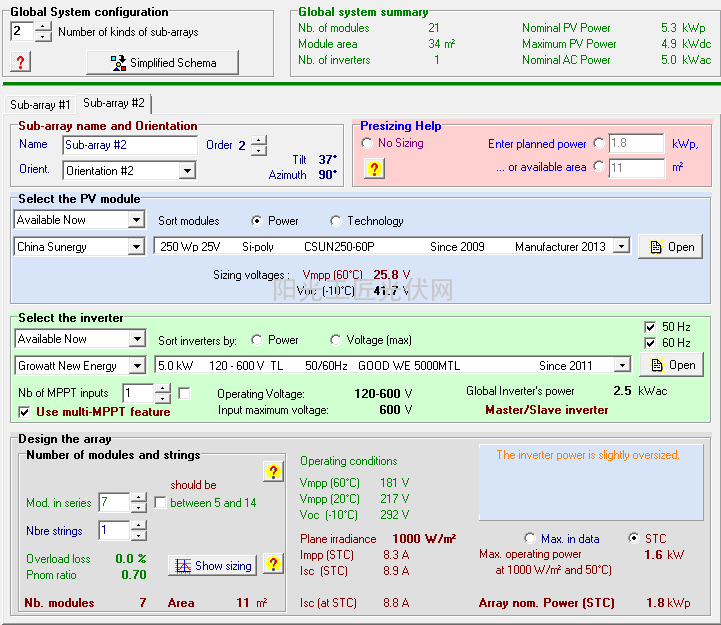Viewport: 721px width, 625px height.
Task: Expand the Growatt New Energy inverter manufacturer dropdown
Action: click(136, 366)
